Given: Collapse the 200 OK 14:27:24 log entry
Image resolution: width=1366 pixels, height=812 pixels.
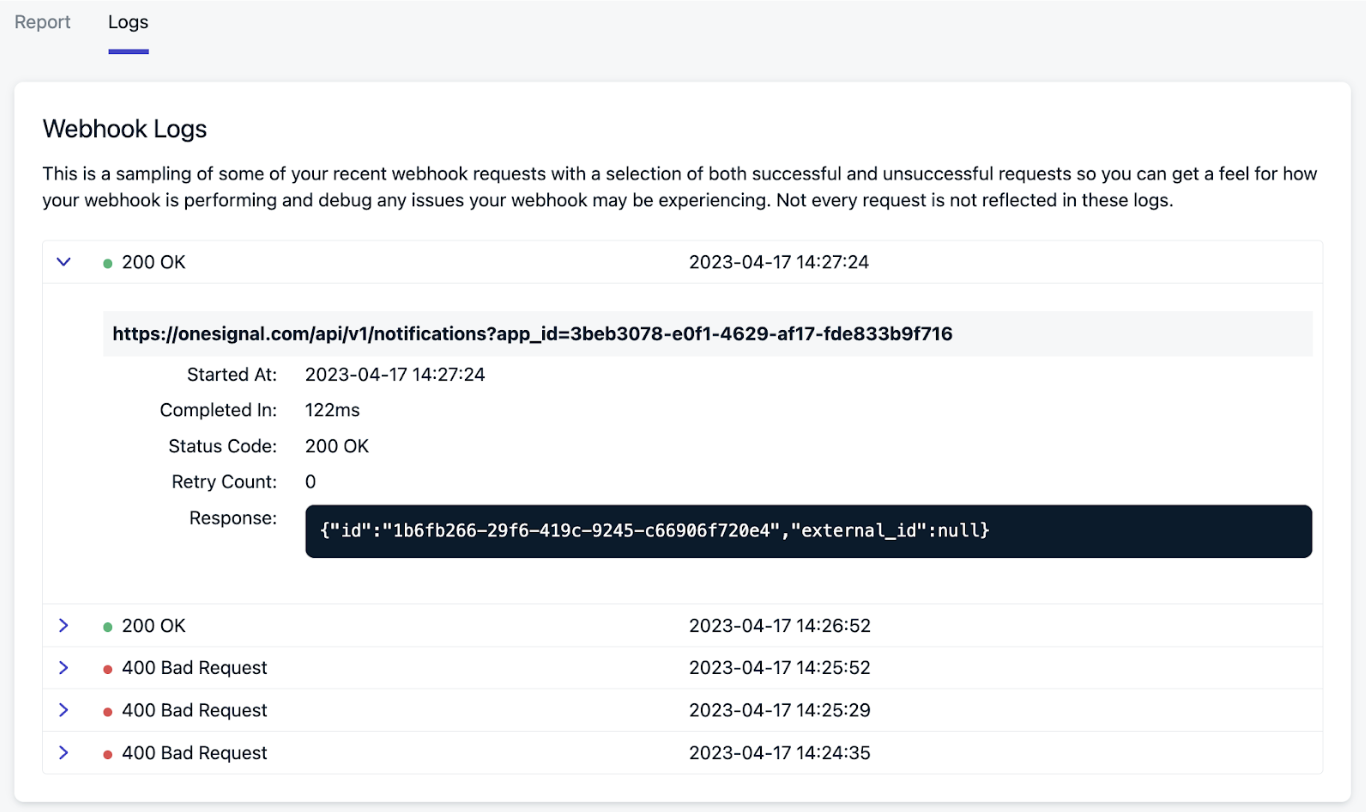Looking at the screenshot, I should point(64,262).
